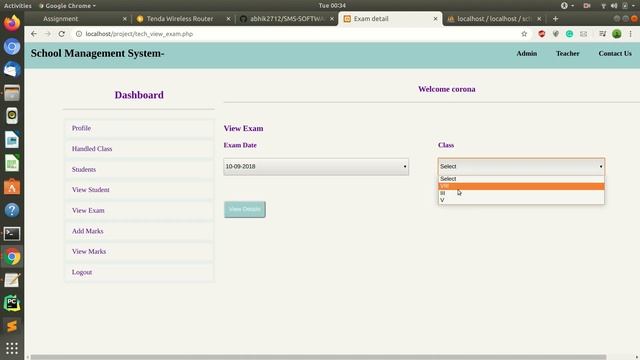Launch Chromium from the dock
Image resolution: width=640 pixels, height=360 pixels.
tap(12, 47)
